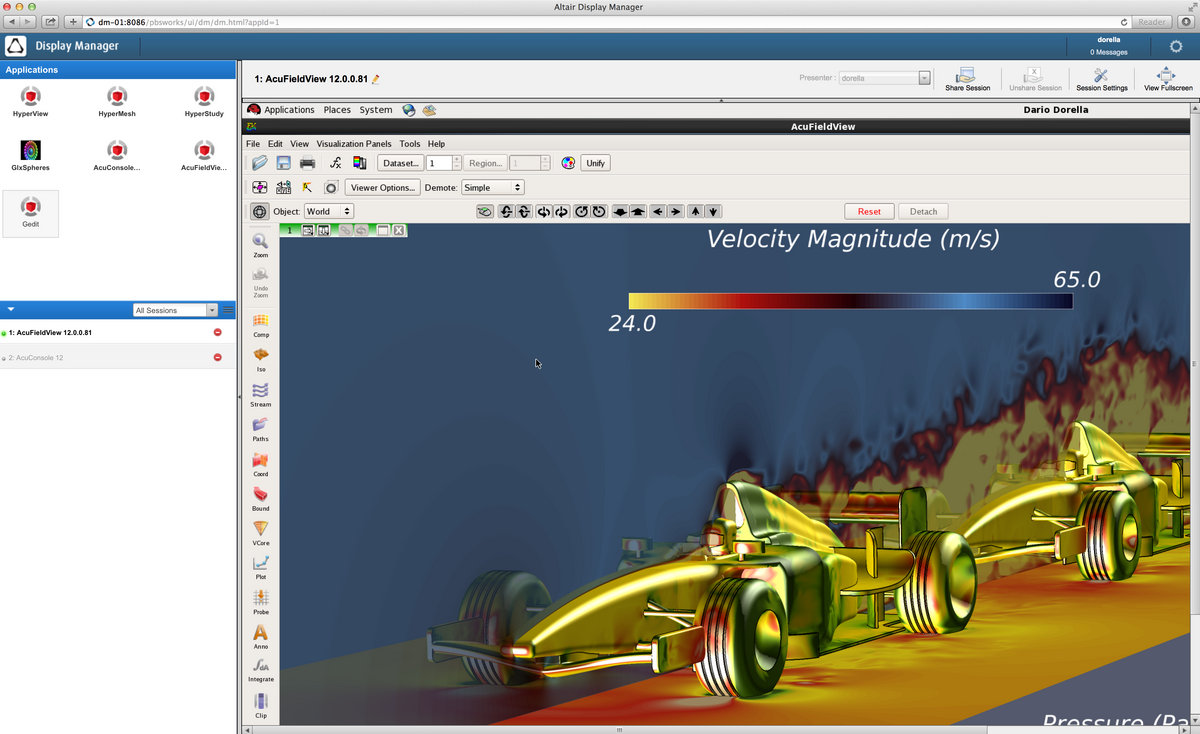Open the Bound boundary surface panel
This screenshot has height=734, width=1200.
click(260, 498)
